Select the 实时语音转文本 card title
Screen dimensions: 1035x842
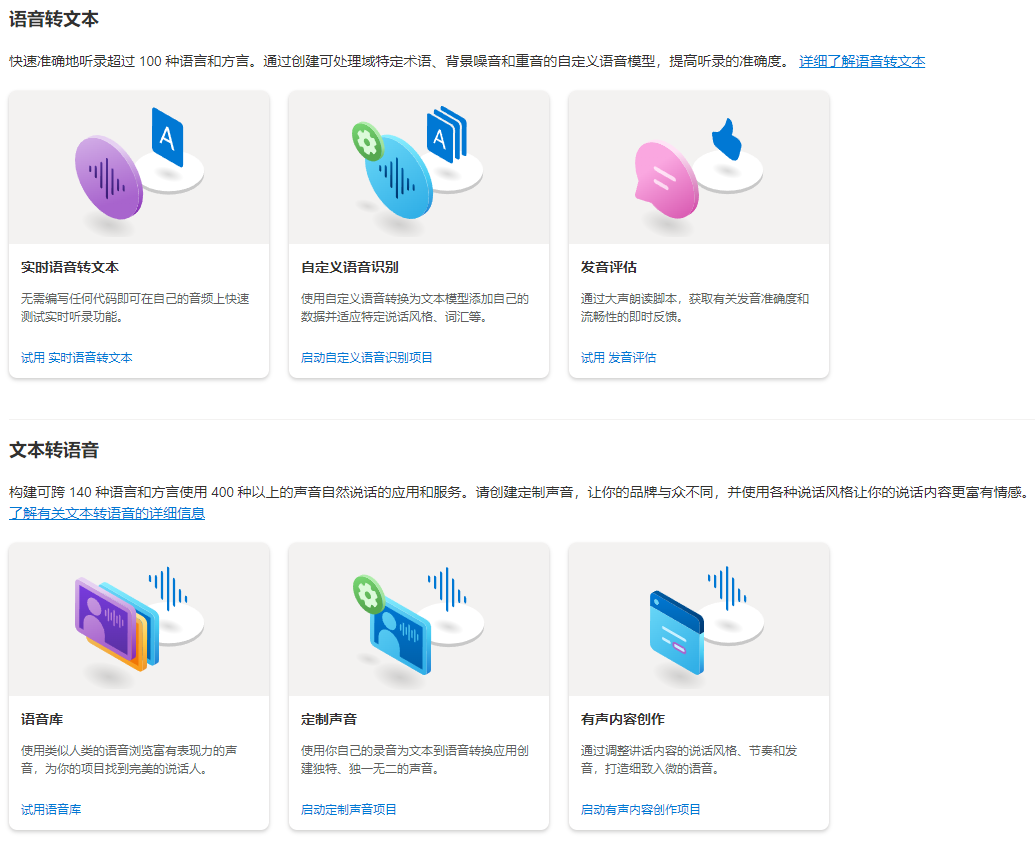point(70,267)
